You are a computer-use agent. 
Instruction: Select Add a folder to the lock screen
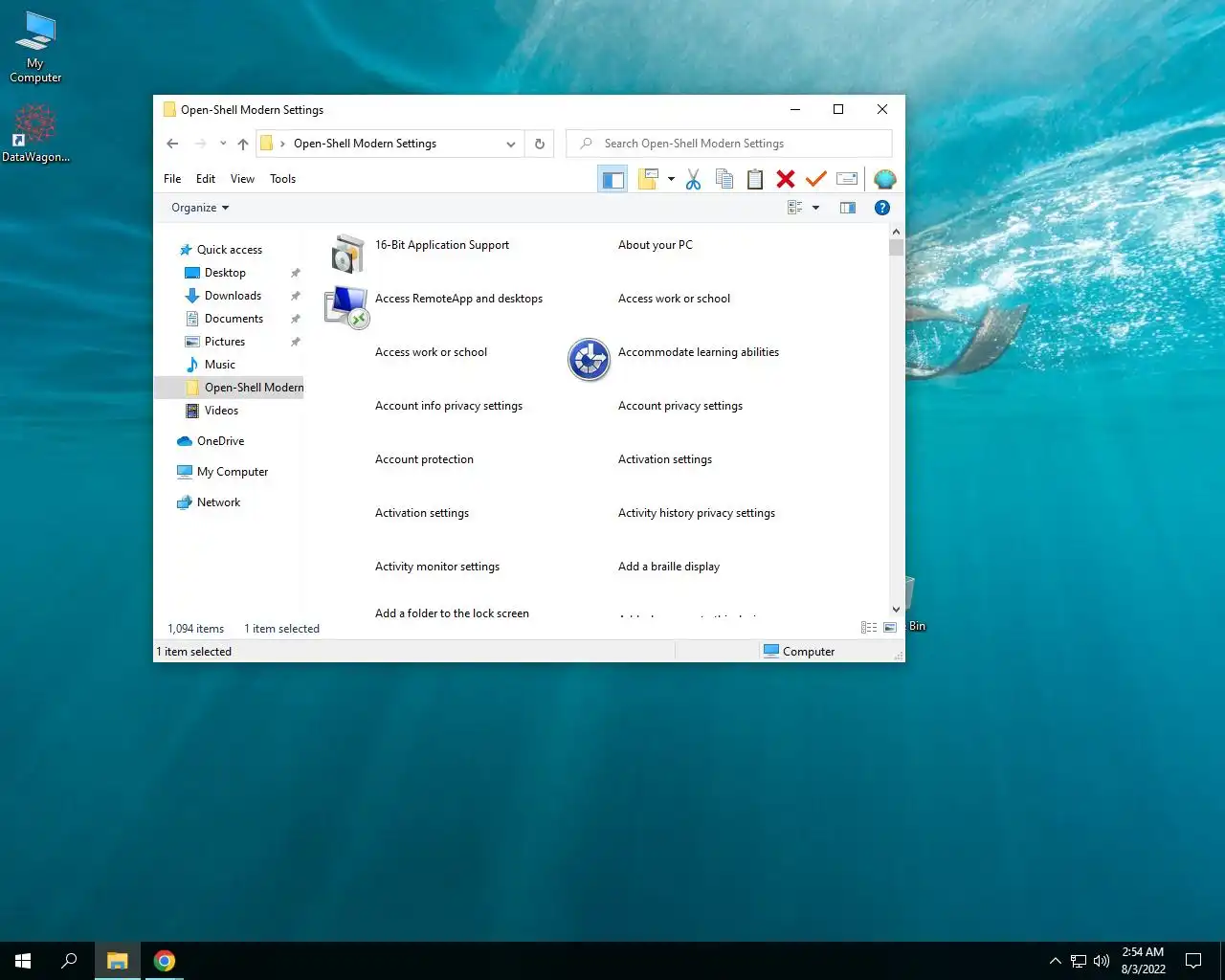[x=452, y=613]
